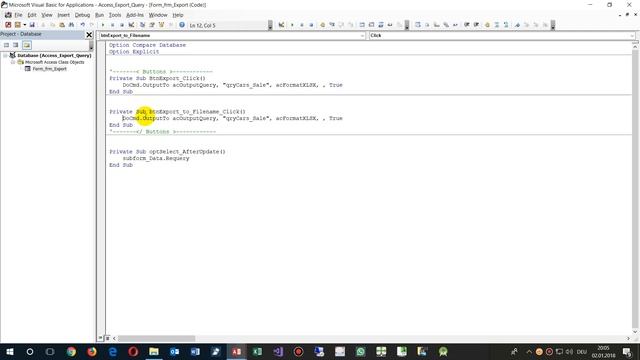Open the View menu
This screenshot has height=360, width=640.
(x=47, y=15)
